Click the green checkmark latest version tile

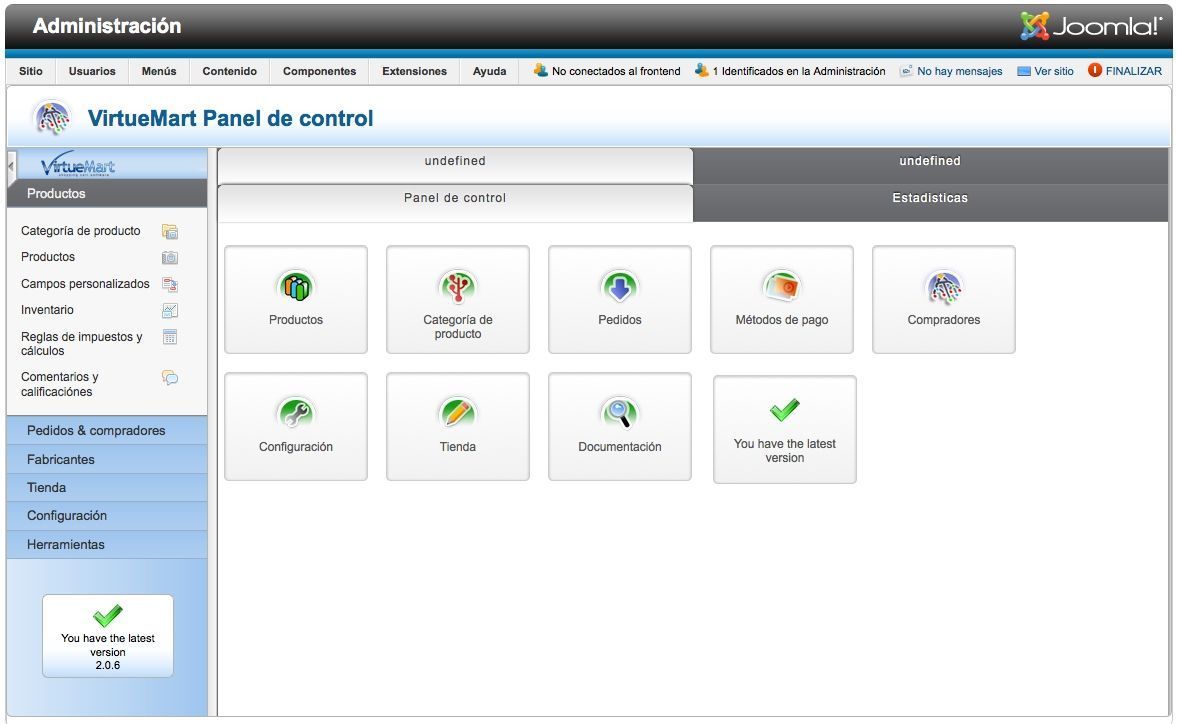(x=784, y=429)
